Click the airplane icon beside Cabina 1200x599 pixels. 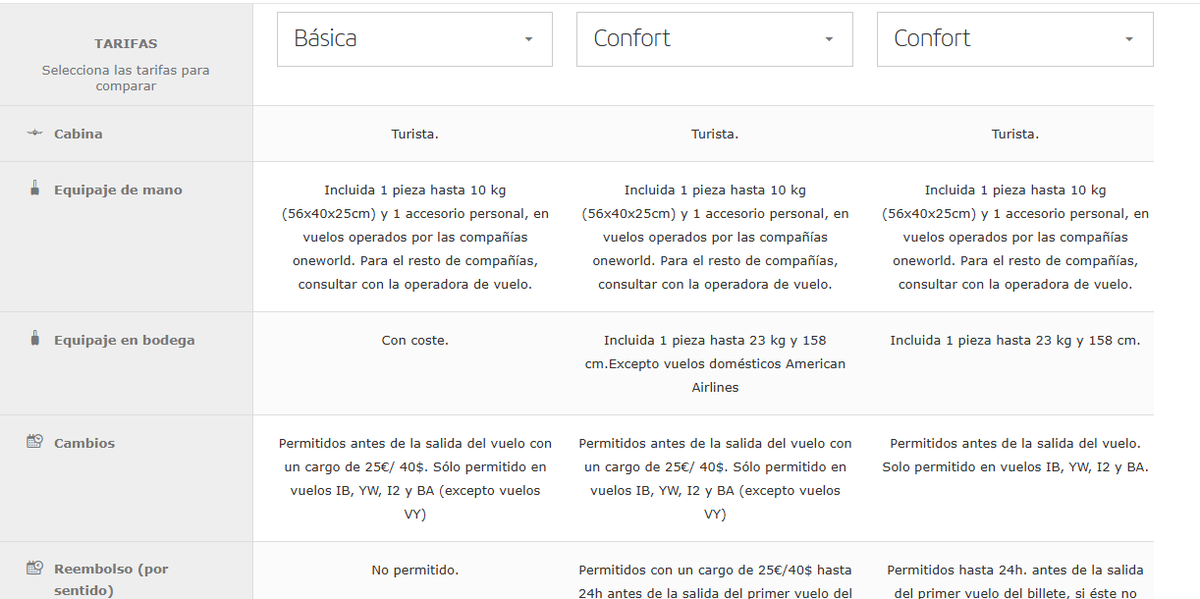pyautogui.click(x=35, y=134)
